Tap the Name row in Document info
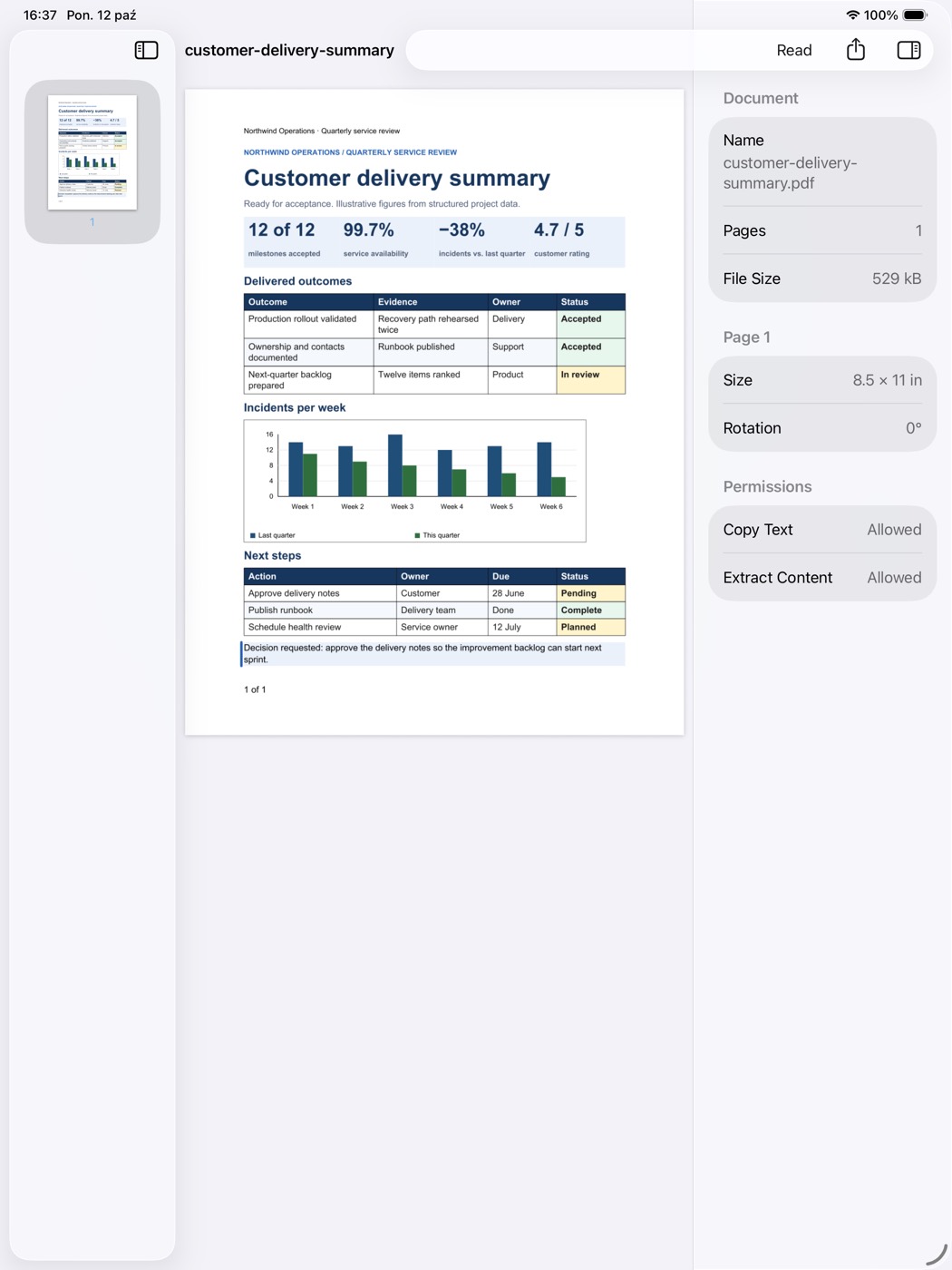This screenshot has width=952, height=1270. [x=822, y=161]
